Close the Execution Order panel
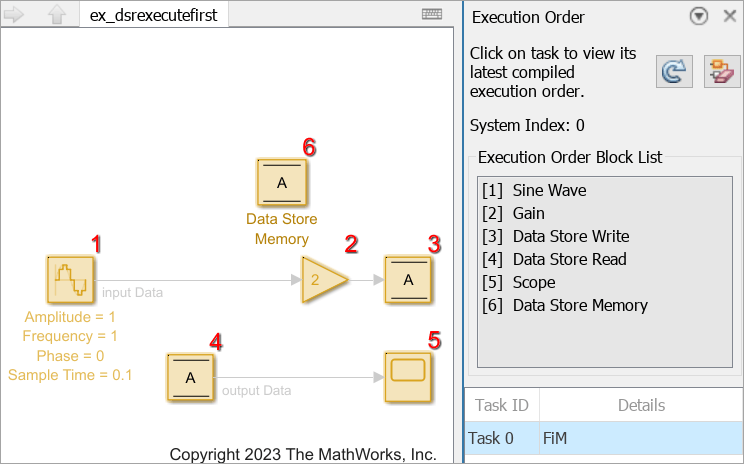 coord(730,16)
